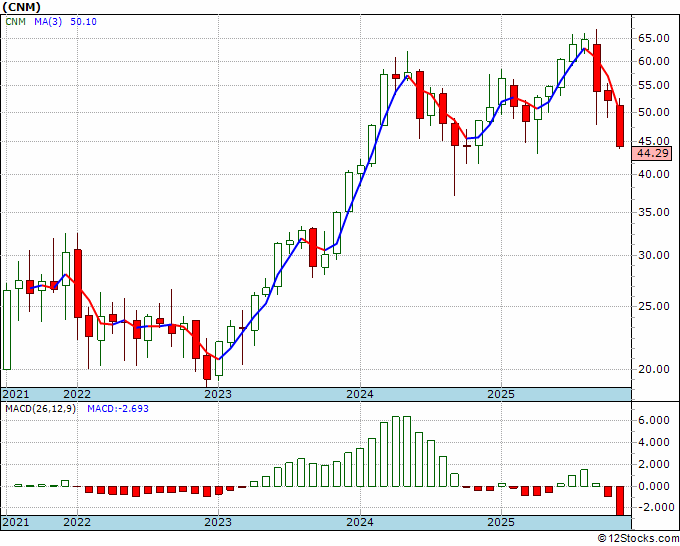Image resolution: width=680 pixels, height=546 pixels.
Task: Click 2023 on the MACD panel time axis
Action: coord(218,522)
